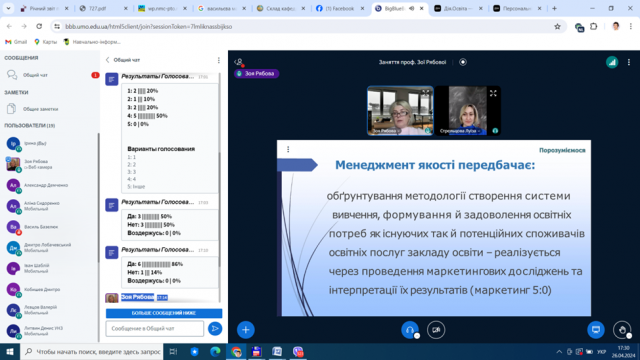
Task: Expand Зоя Рябова webcam to fullscreen
Action: click(426, 93)
